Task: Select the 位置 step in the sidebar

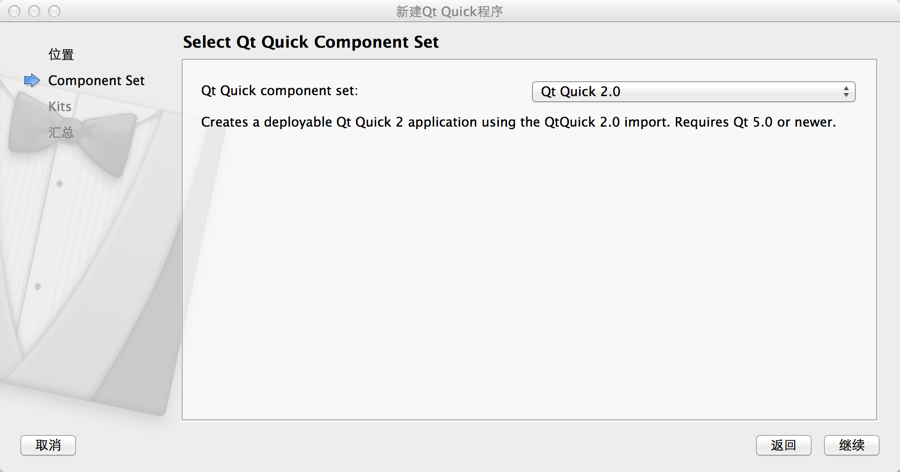Action: pyautogui.click(x=61, y=55)
